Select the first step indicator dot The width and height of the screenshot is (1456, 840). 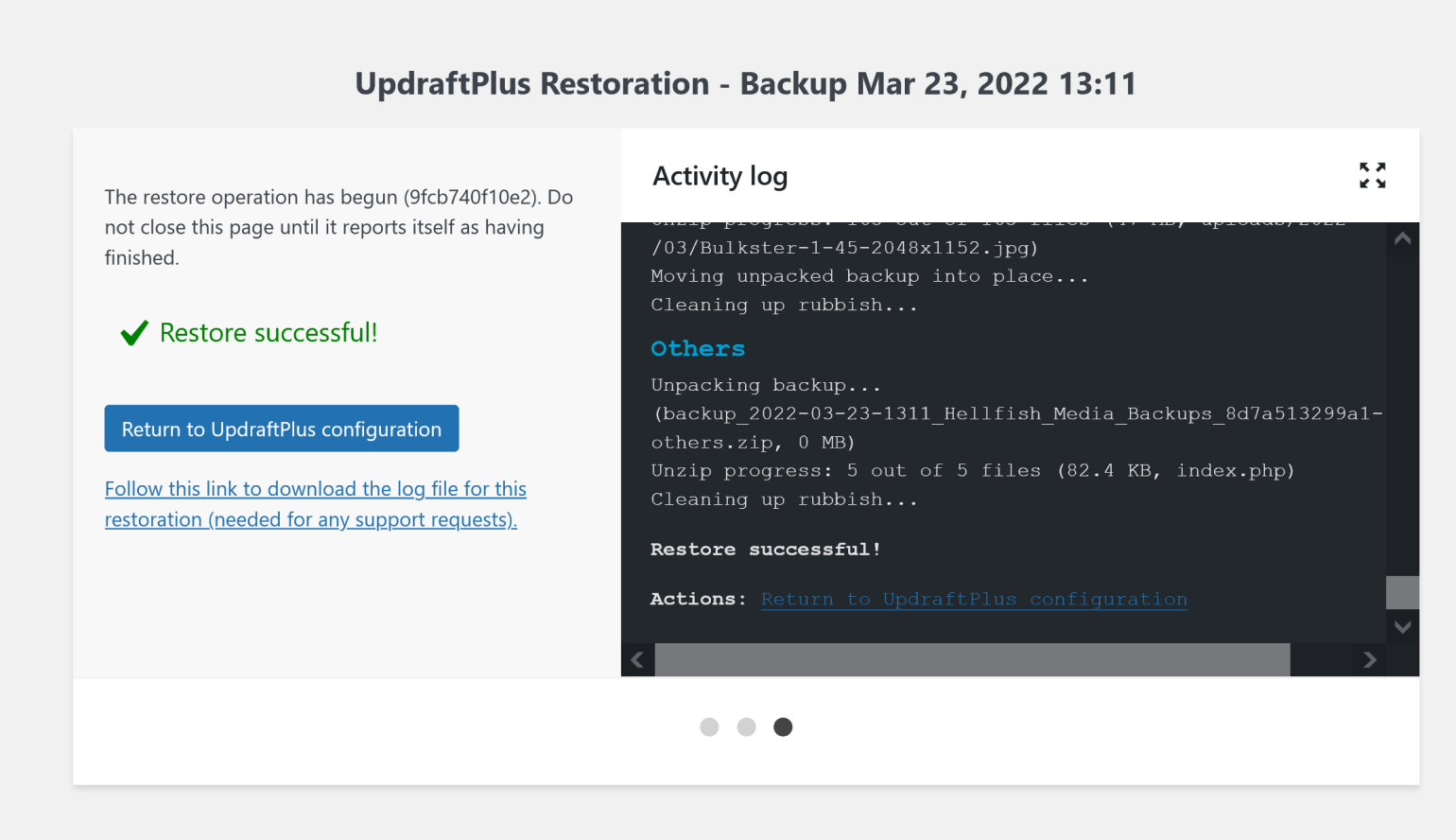(x=709, y=726)
